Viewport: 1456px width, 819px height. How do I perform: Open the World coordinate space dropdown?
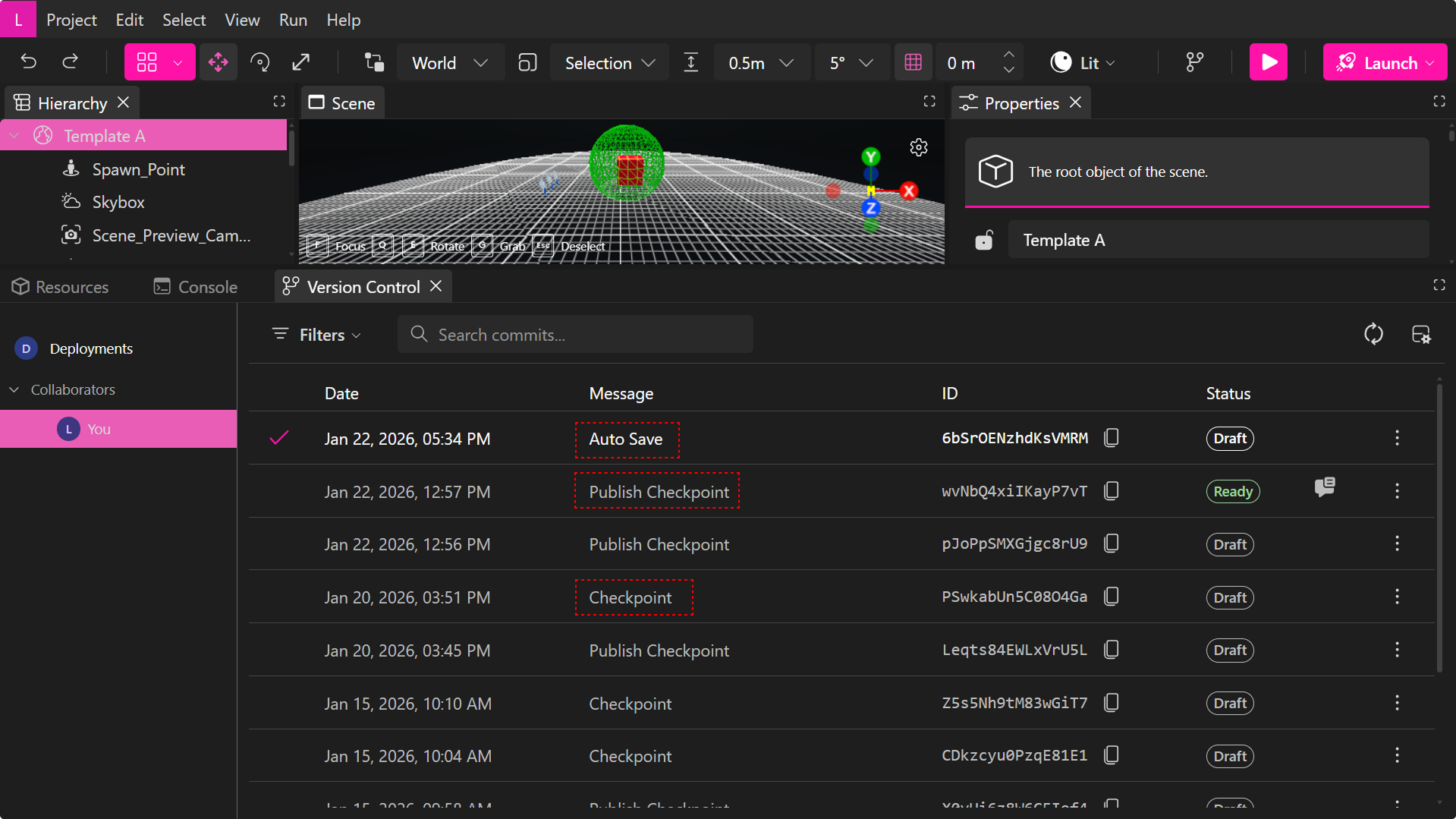click(449, 63)
